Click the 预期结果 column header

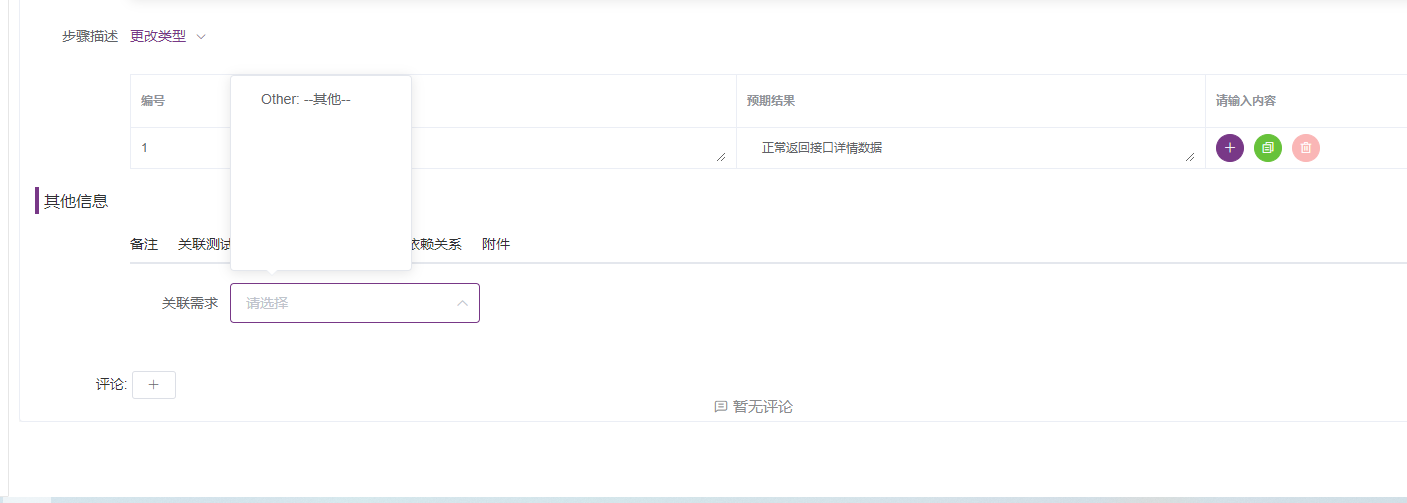pos(771,101)
